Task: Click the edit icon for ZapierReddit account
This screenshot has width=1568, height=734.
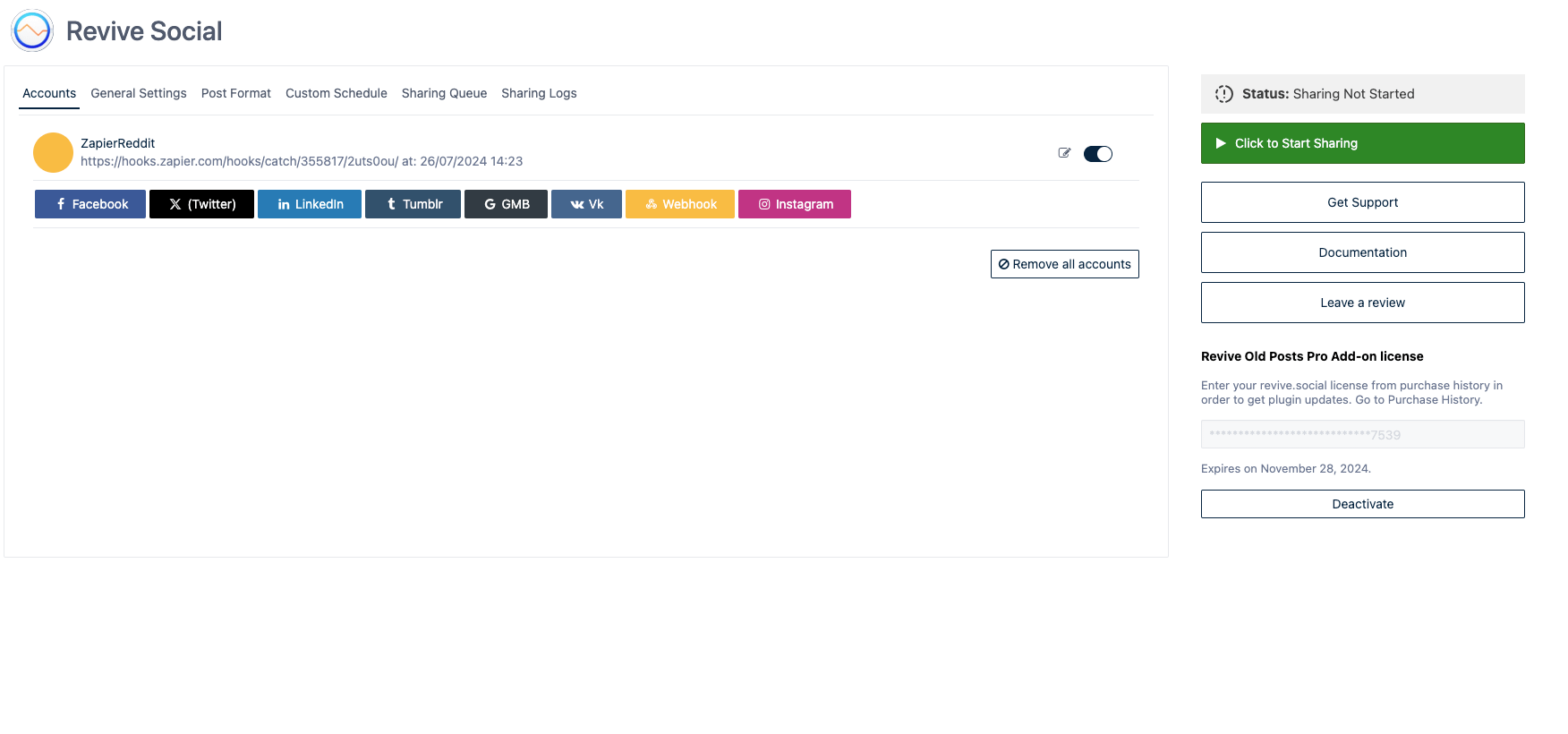Action: click(x=1064, y=153)
